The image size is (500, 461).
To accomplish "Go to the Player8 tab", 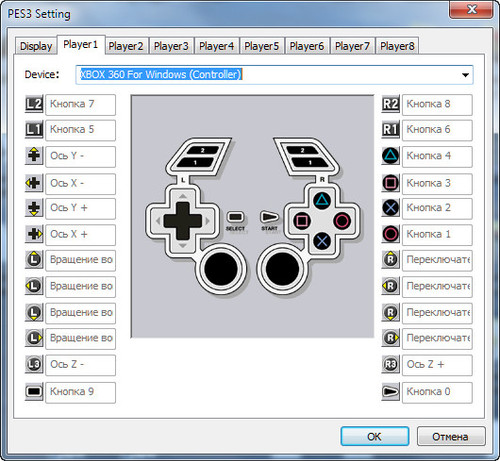I will 397,46.
